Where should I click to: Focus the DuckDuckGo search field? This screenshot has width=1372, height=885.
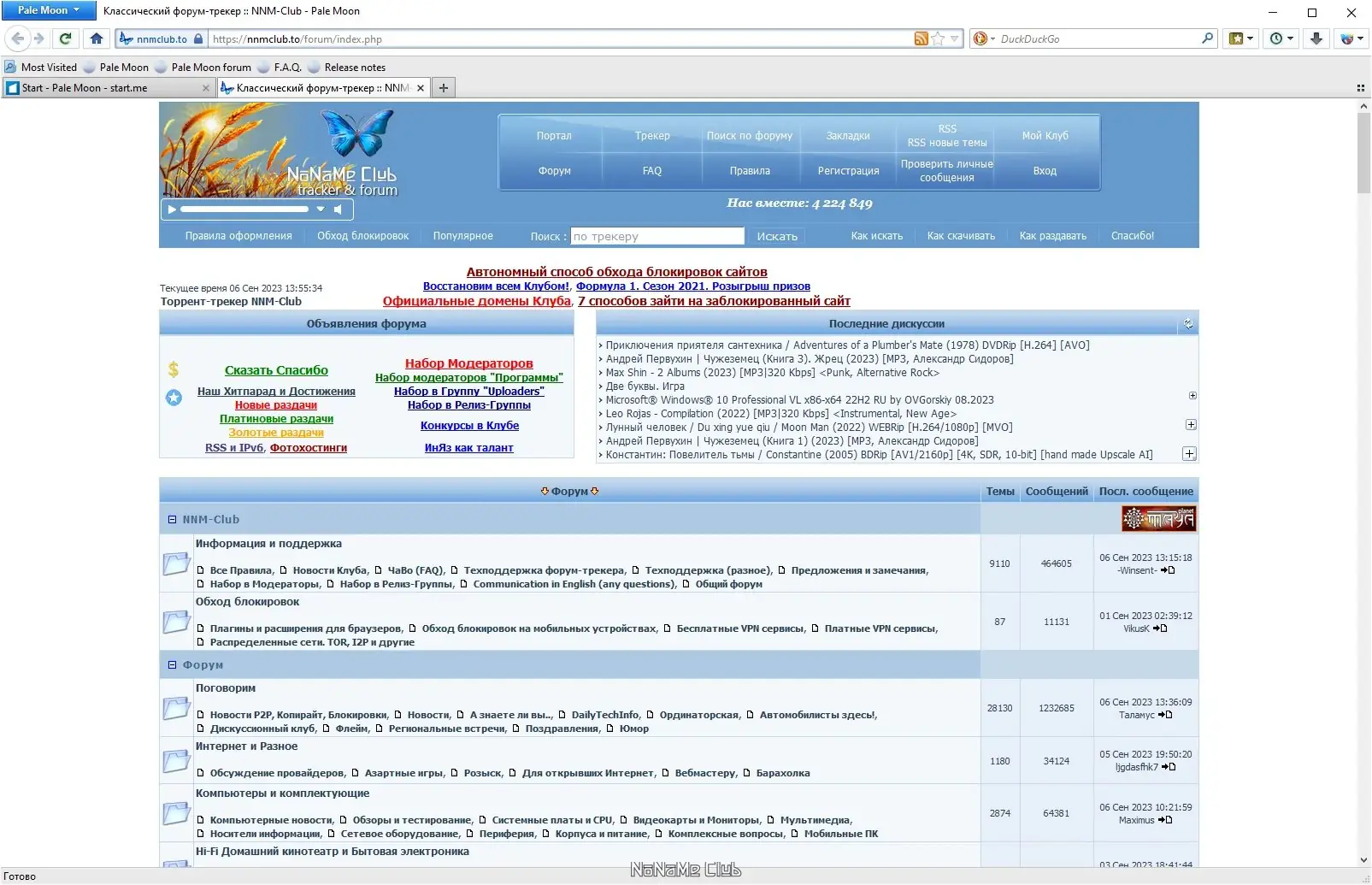click(1099, 38)
